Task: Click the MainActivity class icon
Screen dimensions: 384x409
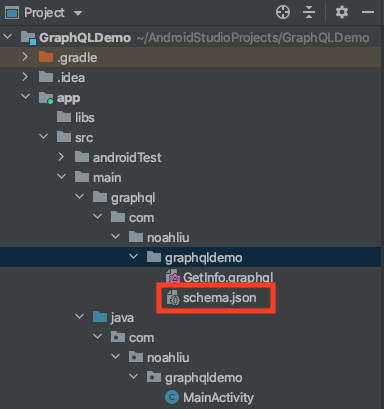Action: tap(172, 397)
